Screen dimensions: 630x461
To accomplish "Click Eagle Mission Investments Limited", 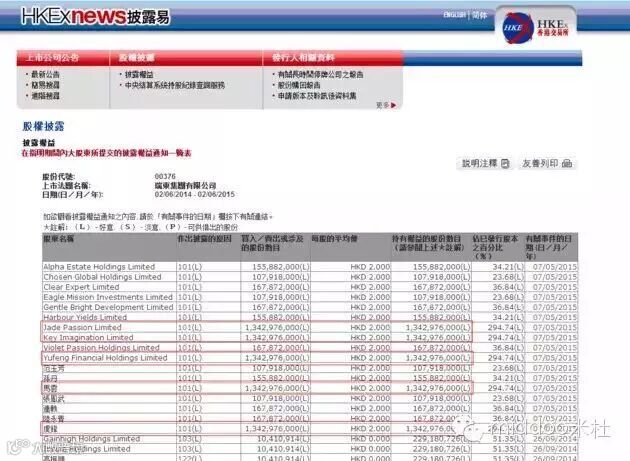I will (108, 297).
